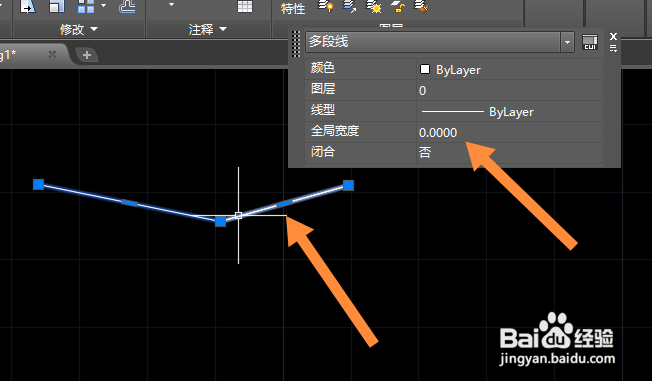Viewport: 652px width, 381px height.
Task: Select the right segment midpoint grip
Action: click(x=284, y=203)
